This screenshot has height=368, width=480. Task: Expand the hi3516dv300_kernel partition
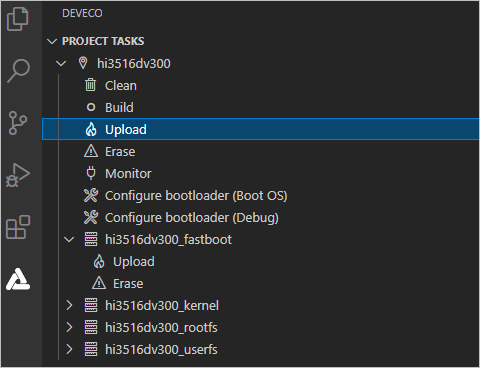tap(69, 305)
